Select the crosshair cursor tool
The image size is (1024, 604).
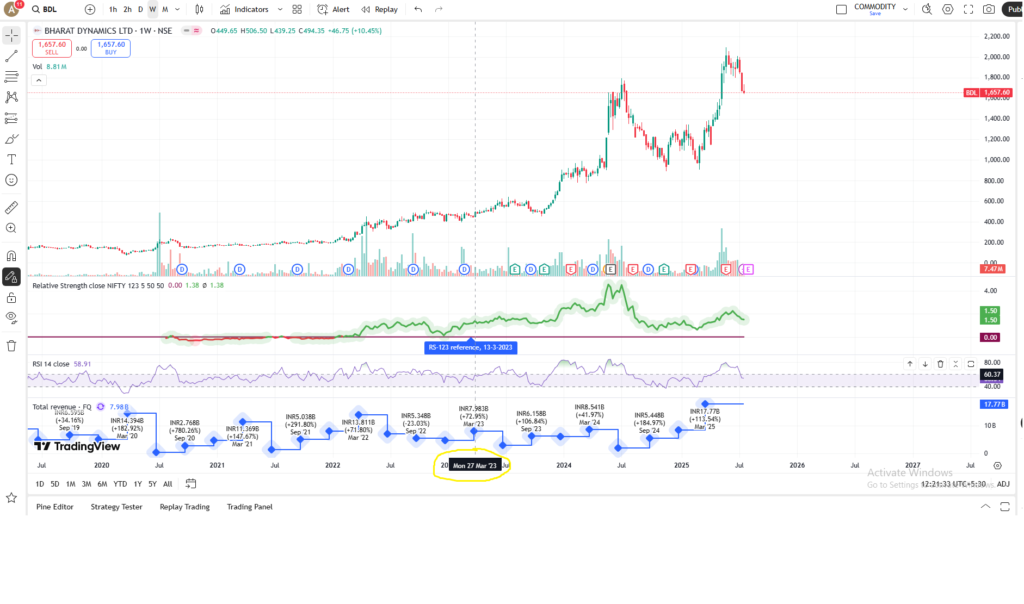[x=11, y=35]
